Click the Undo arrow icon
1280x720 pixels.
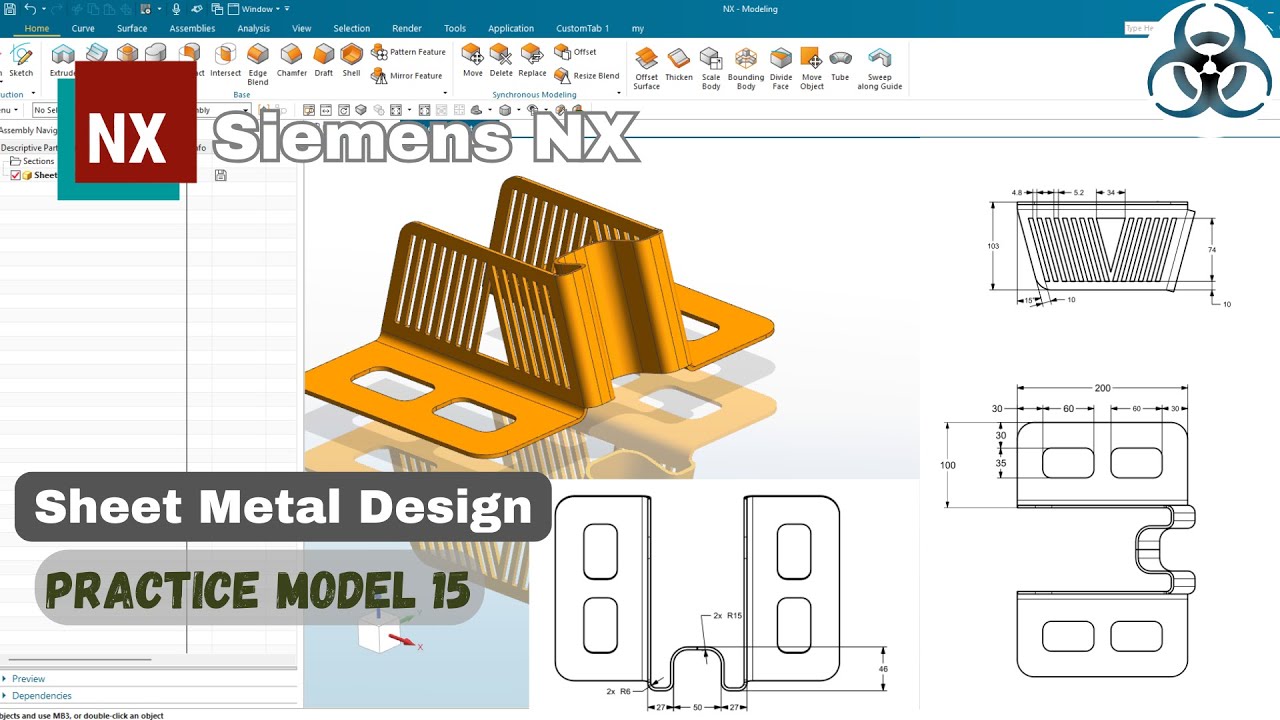[x=30, y=9]
